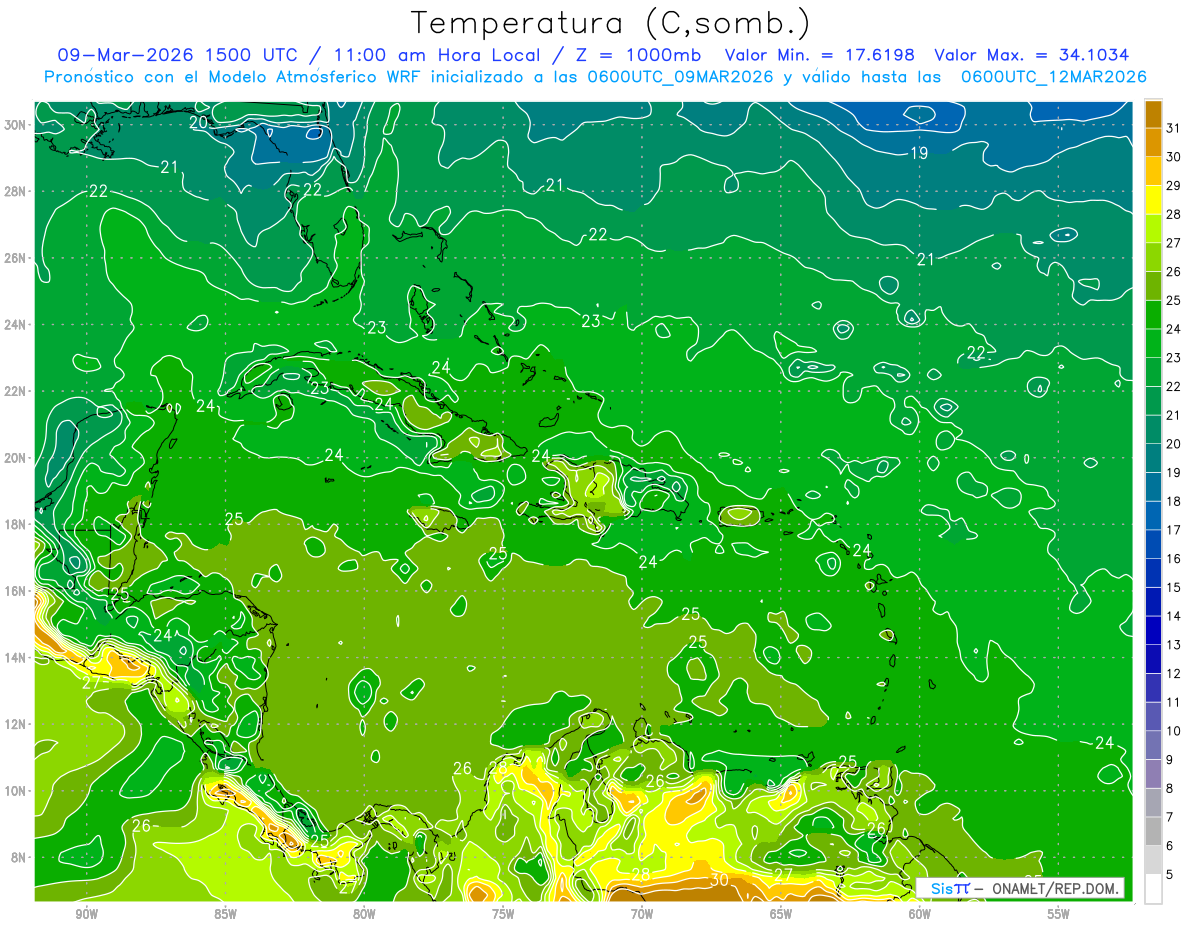Click the 28N latitude axis label
The width and height of the screenshot is (1200, 927).
point(15,191)
